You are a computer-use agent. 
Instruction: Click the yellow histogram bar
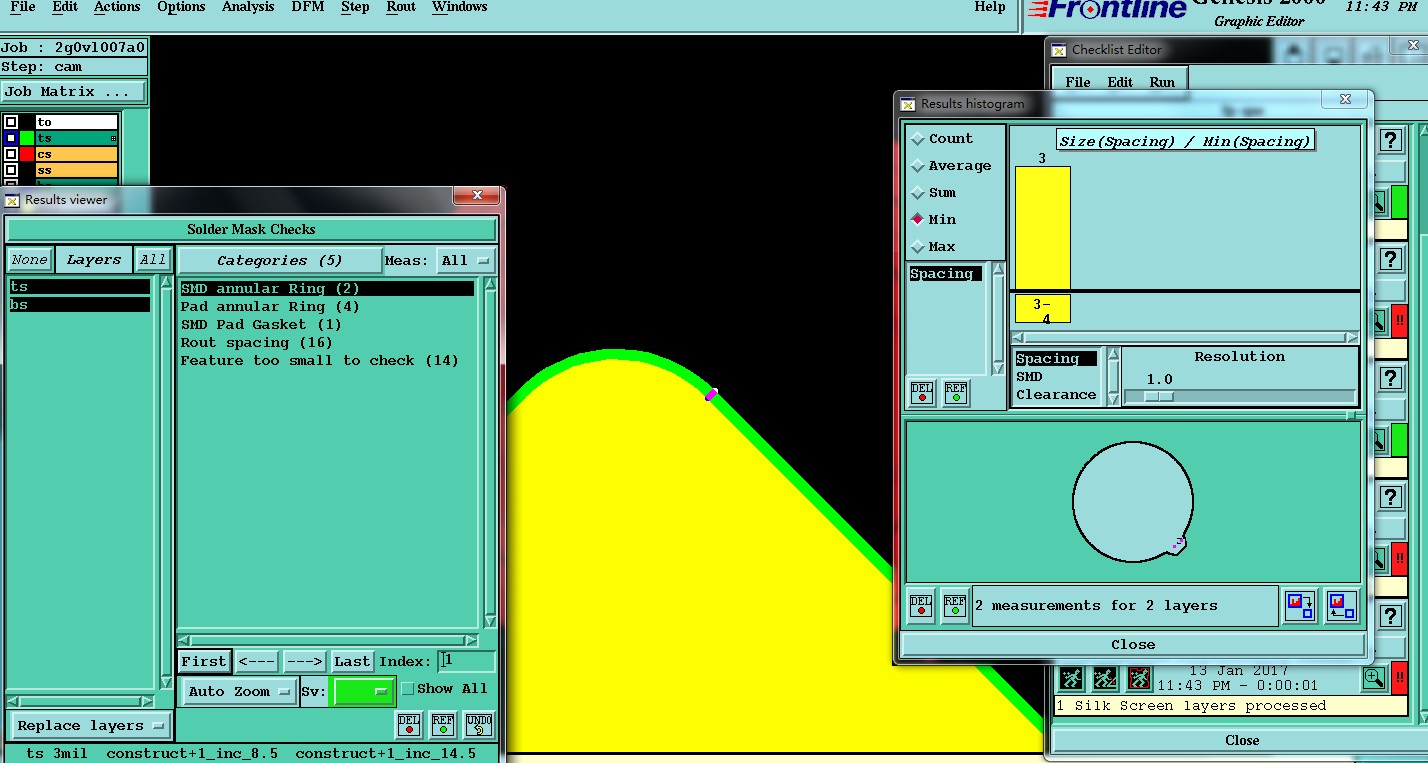click(x=1043, y=228)
